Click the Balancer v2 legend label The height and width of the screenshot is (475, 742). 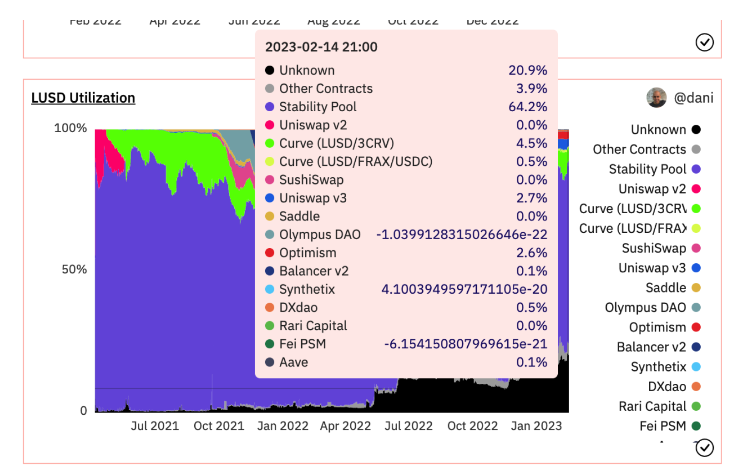651,347
